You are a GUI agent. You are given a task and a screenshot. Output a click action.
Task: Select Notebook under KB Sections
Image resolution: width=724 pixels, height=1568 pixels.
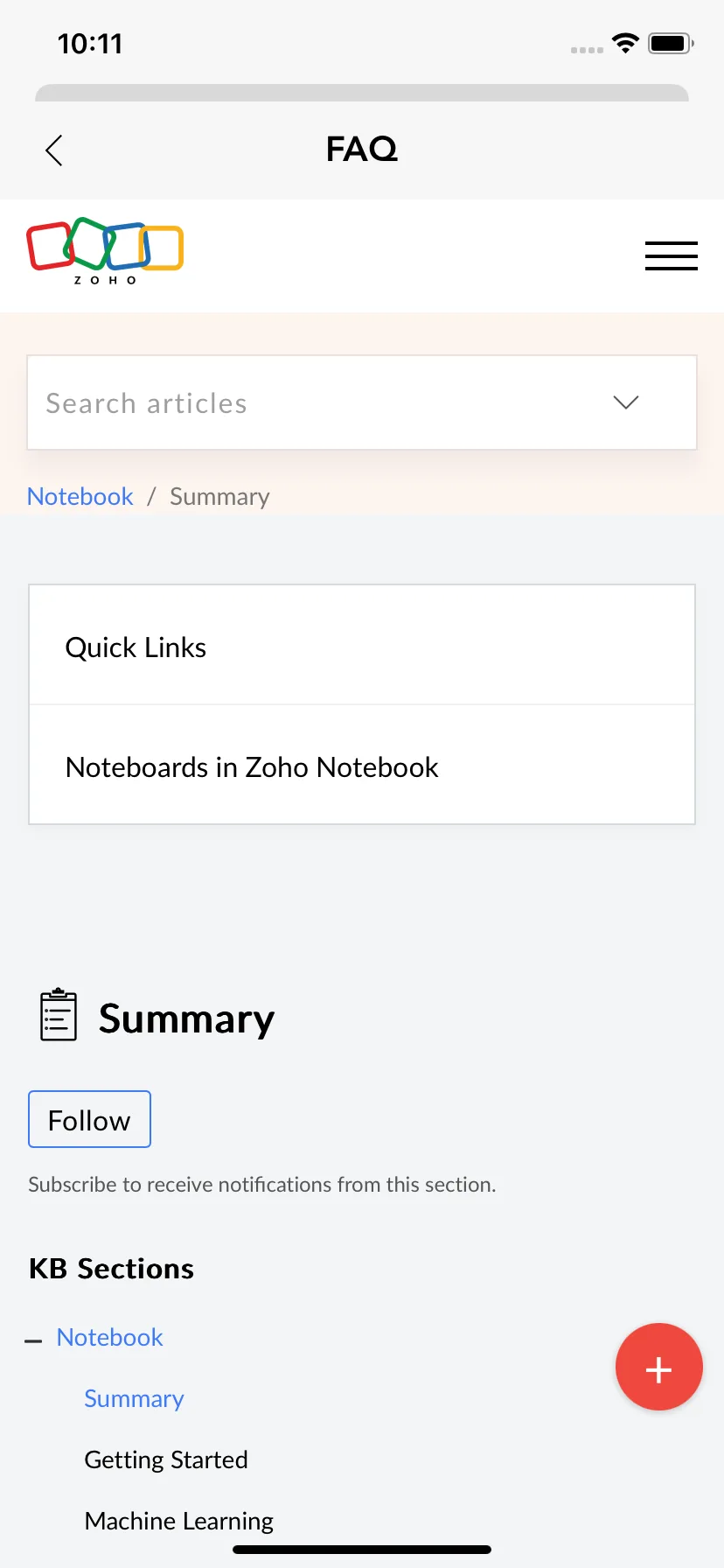(x=110, y=1337)
